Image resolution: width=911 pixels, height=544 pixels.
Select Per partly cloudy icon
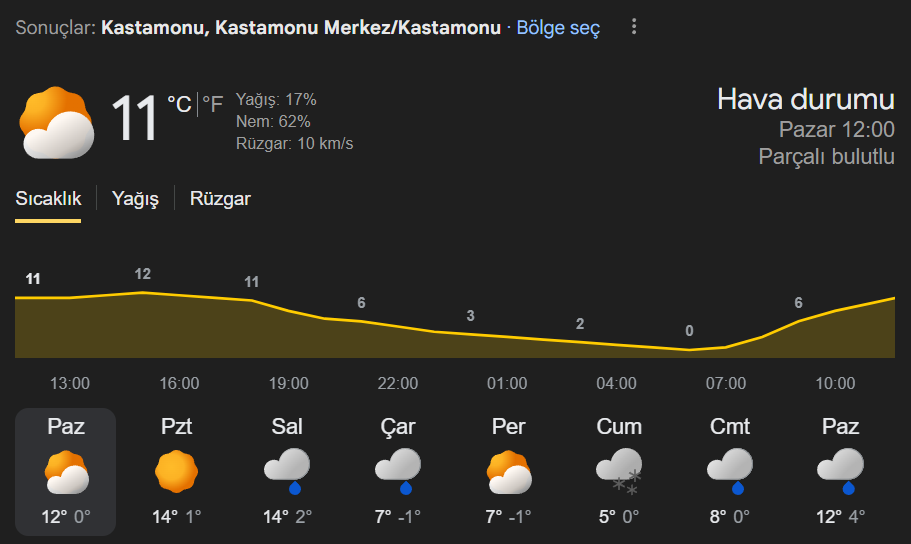[x=509, y=472]
